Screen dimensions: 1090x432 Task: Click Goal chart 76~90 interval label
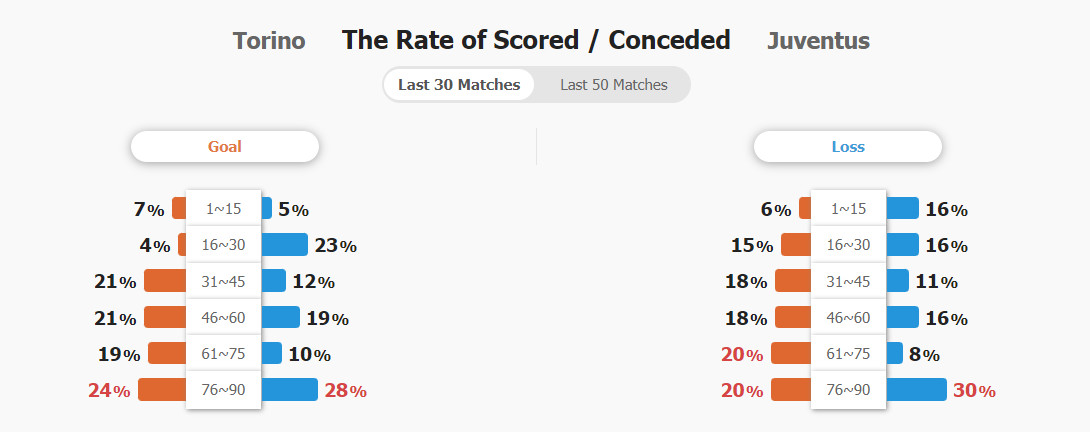click(223, 390)
